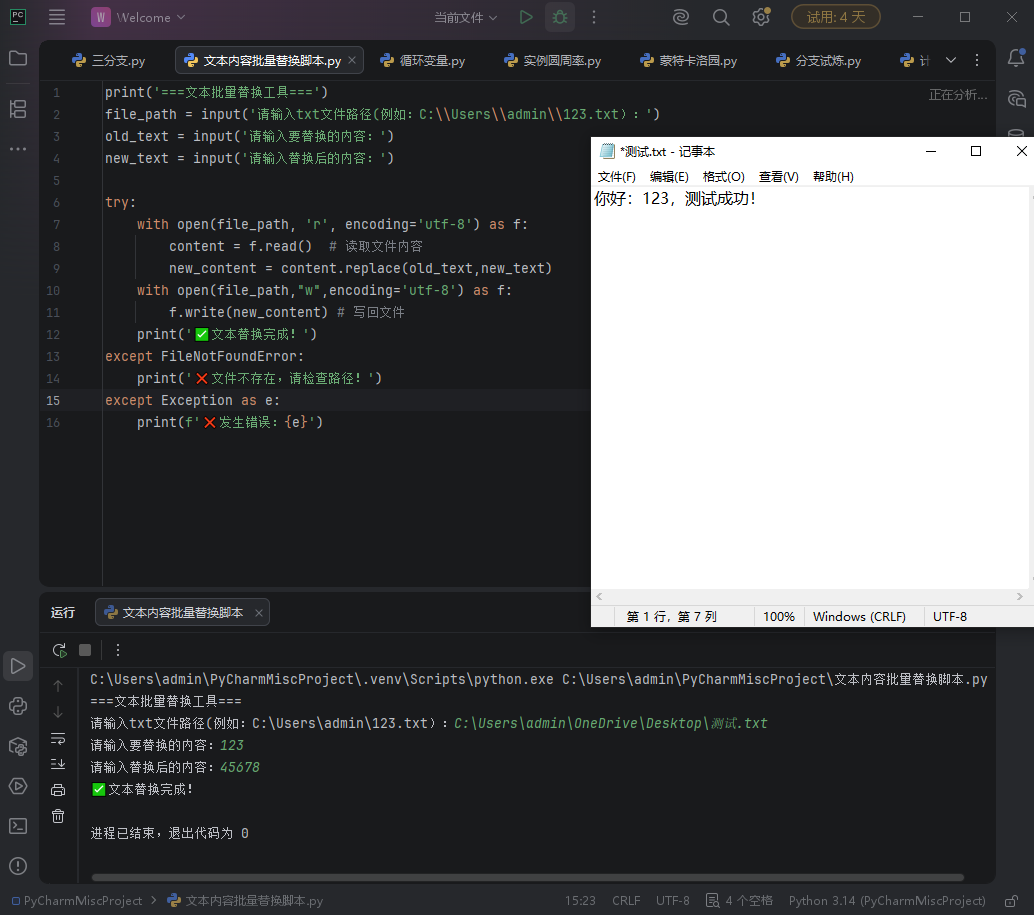The width and height of the screenshot is (1034, 915).
Task: Toggle scroll to end of console
Action: tap(58, 764)
